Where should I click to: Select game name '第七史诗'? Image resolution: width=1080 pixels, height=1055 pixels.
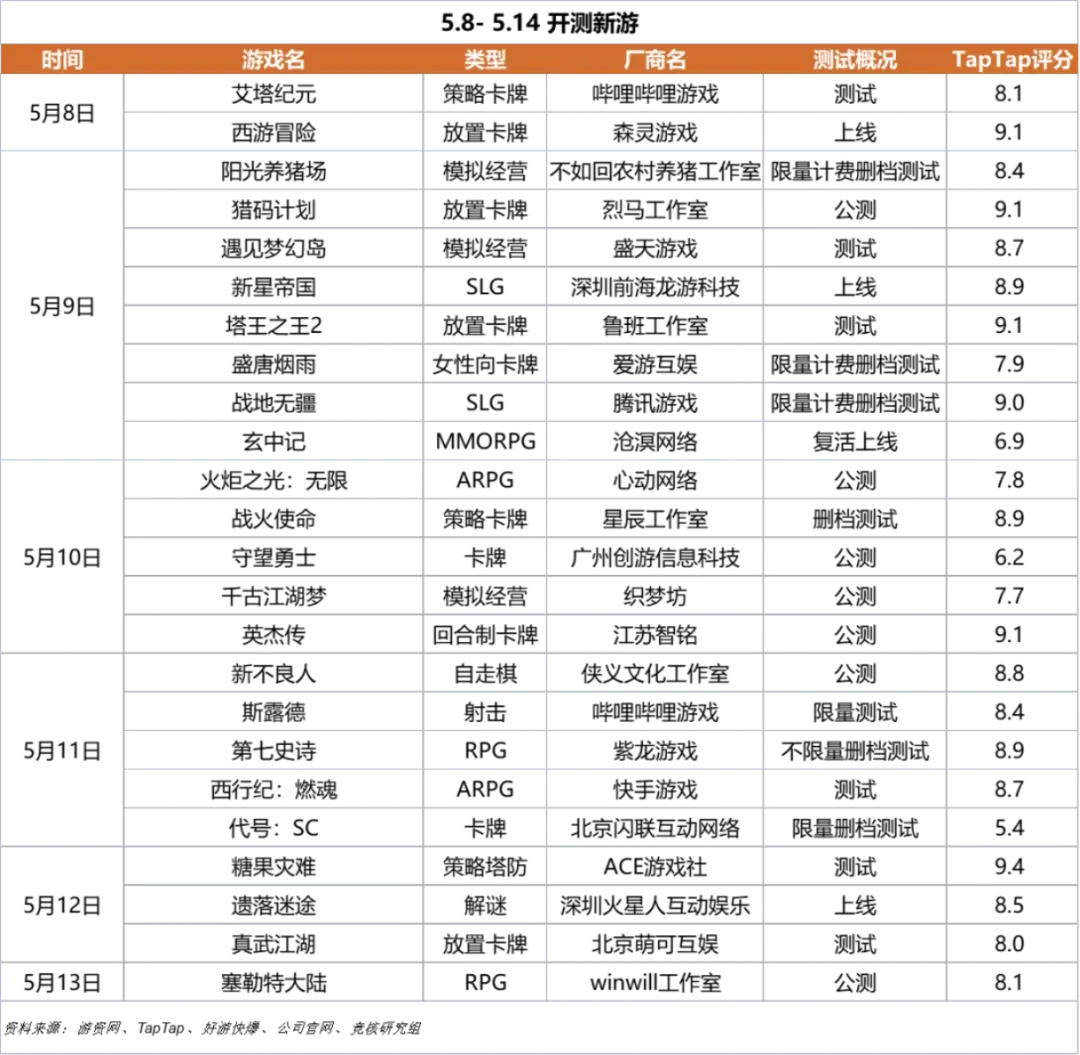[x=273, y=750]
